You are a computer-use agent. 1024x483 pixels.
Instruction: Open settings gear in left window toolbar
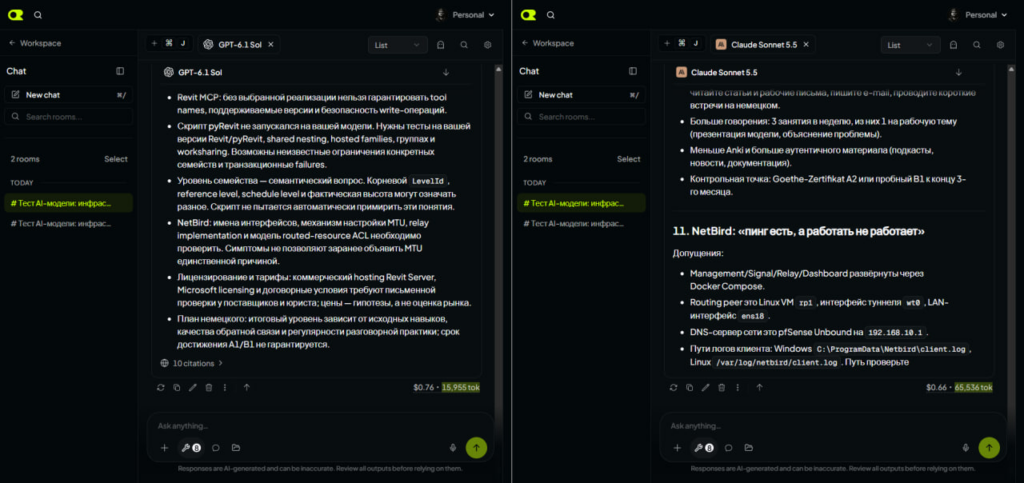tap(487, 45)
